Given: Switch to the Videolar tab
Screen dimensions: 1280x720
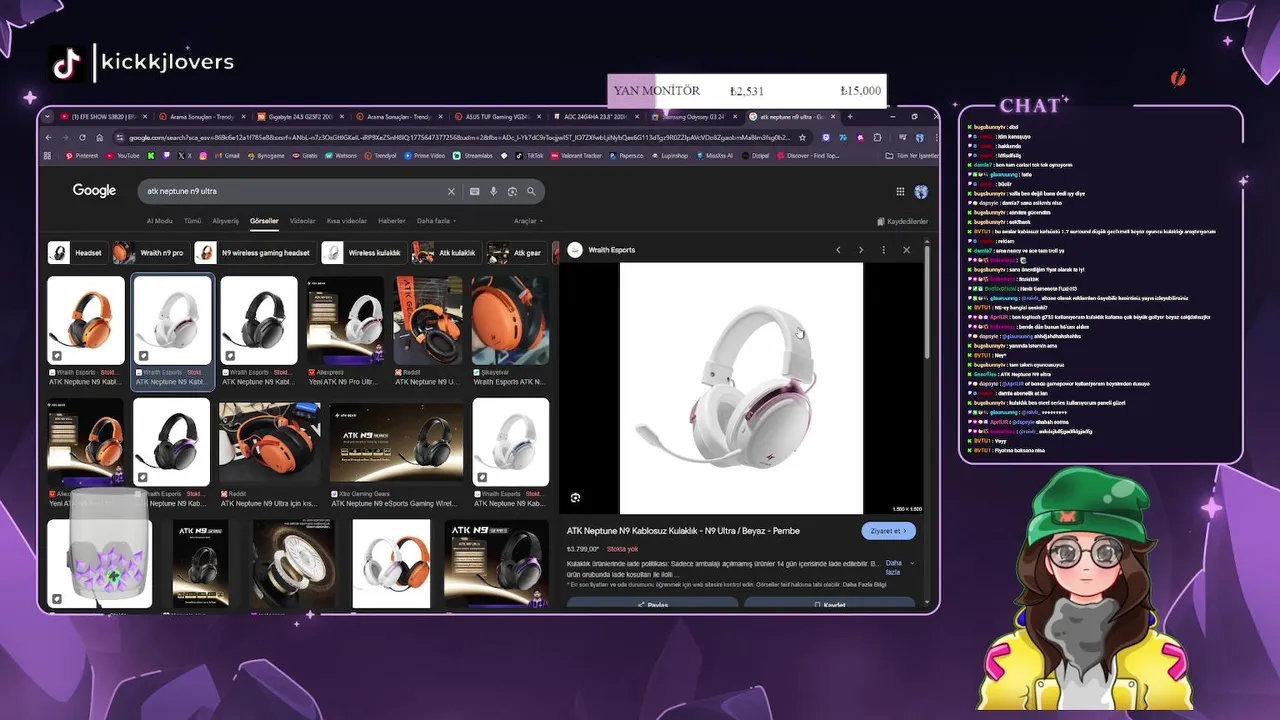Looking at the screenshot, I should click(x=302, y=221).
